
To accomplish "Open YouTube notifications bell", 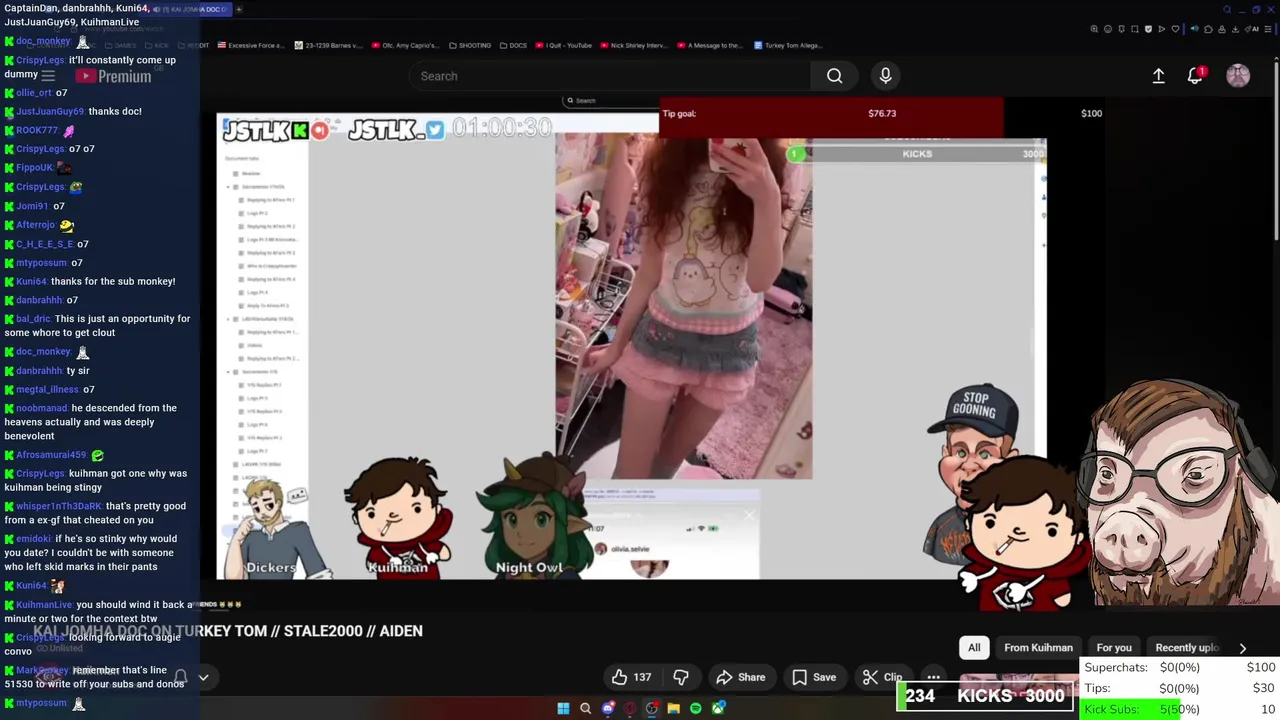I will (x=1195, y=76).
